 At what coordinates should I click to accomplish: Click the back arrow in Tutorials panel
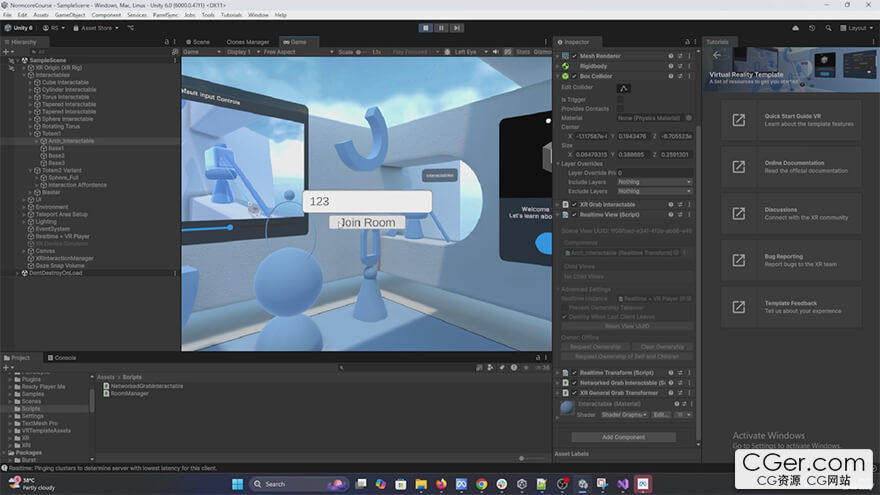pos(716,56)
